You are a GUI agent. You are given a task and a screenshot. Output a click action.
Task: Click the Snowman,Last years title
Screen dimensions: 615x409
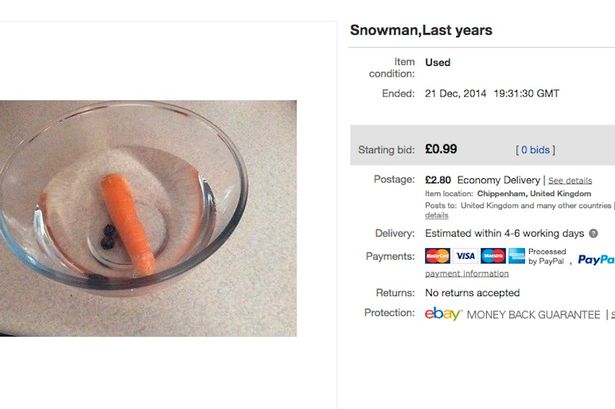point(421,30)
